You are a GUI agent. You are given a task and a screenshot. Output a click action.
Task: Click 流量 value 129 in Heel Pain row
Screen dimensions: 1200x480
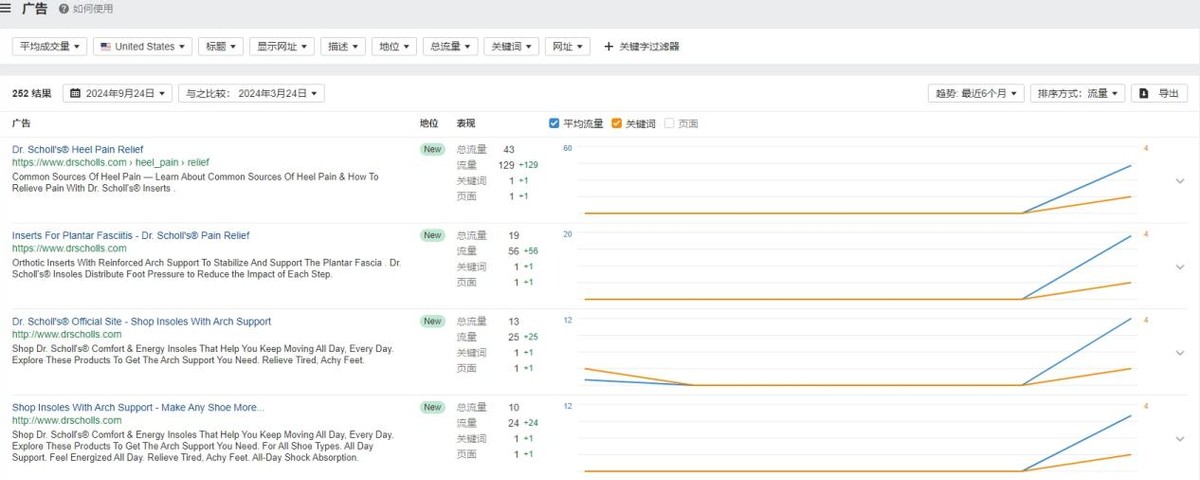[x=506, y=165]
